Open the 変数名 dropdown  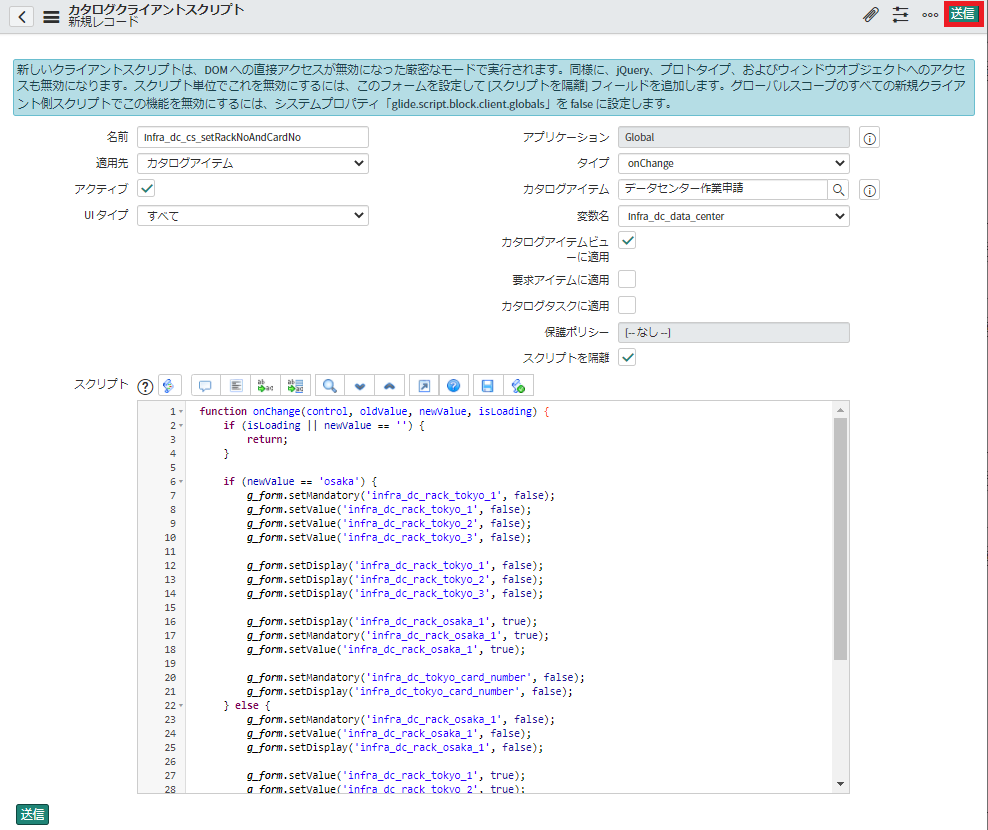coord(733,216)
